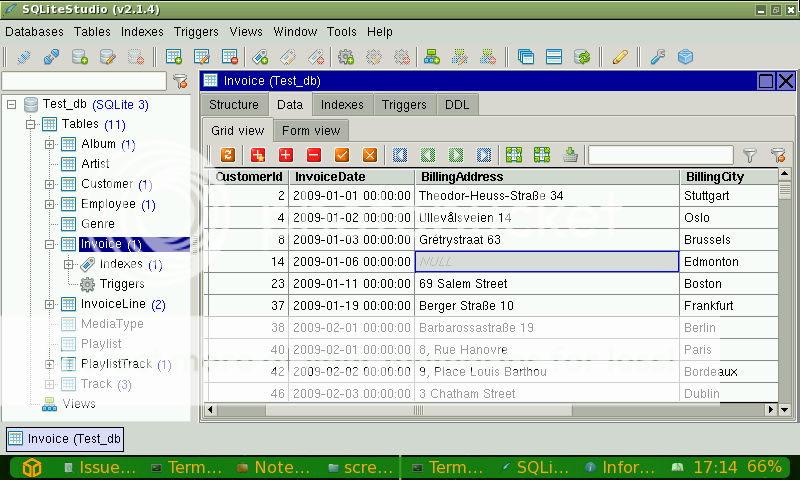This screenshot has height=480, width=800.
Task: Commit changes with the orange checkmark icon
Action: coord(342,155)
